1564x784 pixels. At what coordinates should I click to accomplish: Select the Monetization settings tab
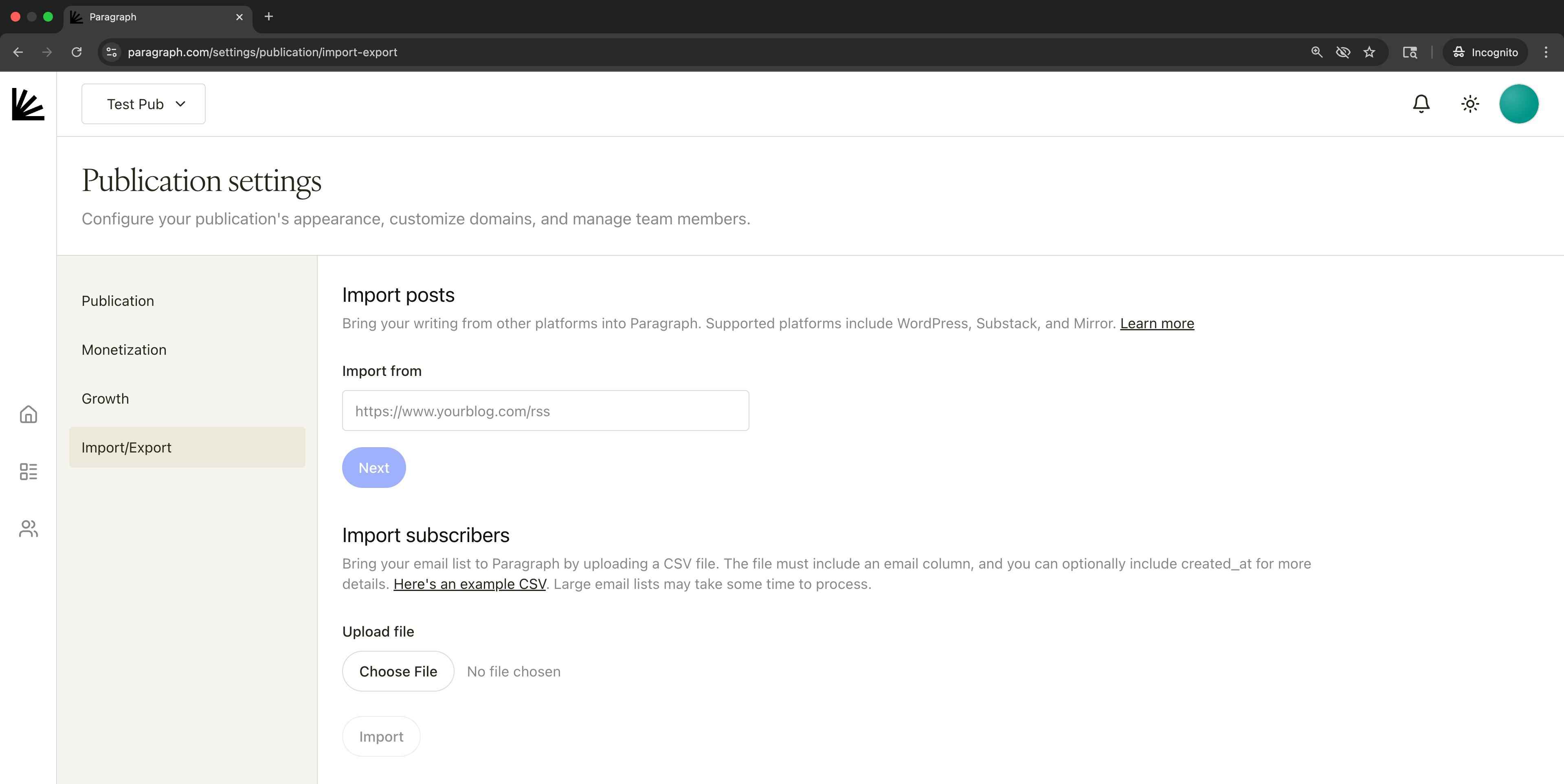click(x=124, y=350)
